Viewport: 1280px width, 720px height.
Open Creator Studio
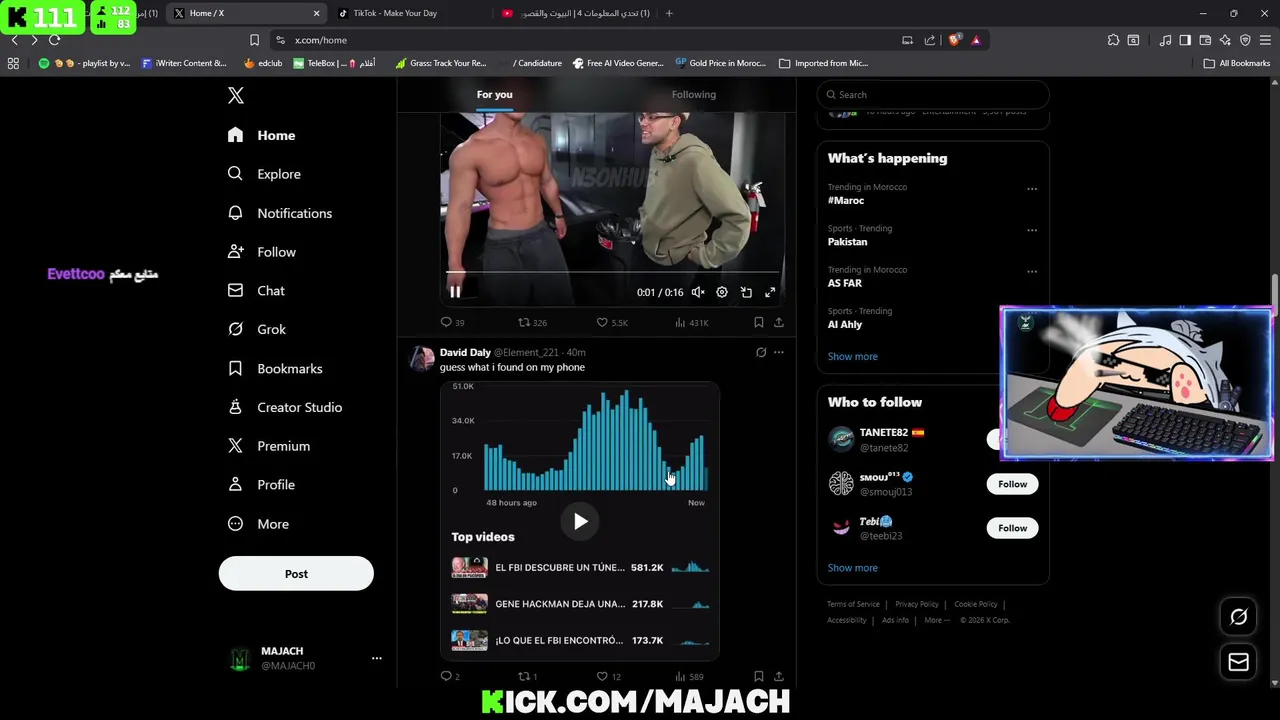(x=285, y=407)
